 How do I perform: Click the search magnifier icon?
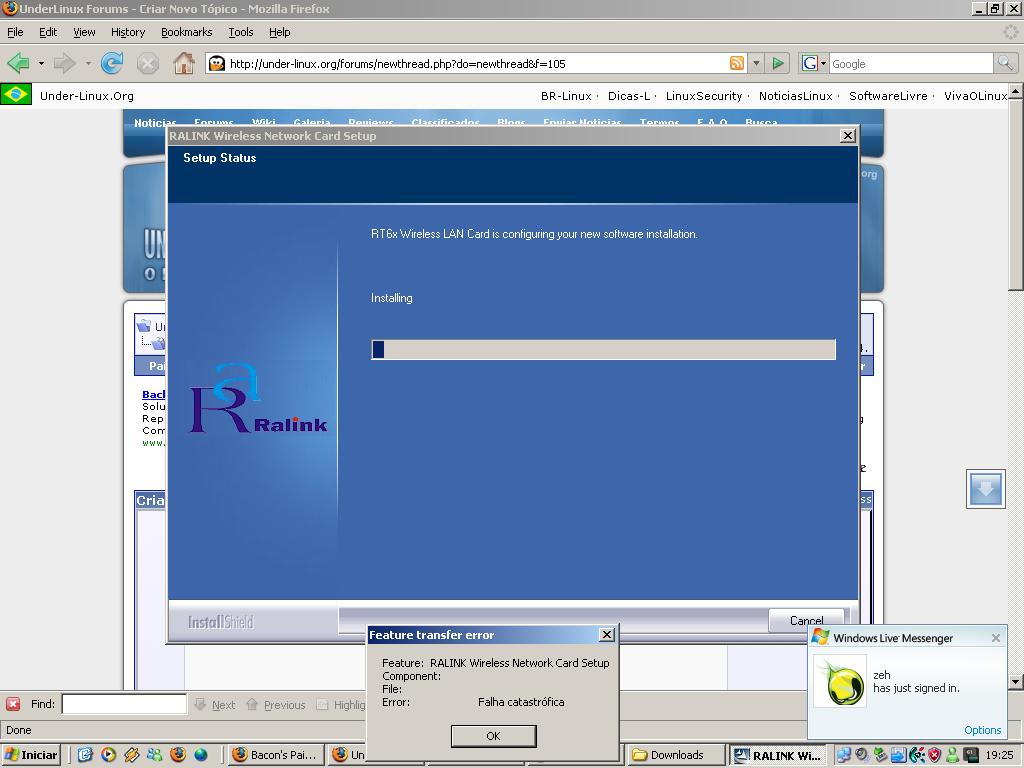coord(1005,63)
